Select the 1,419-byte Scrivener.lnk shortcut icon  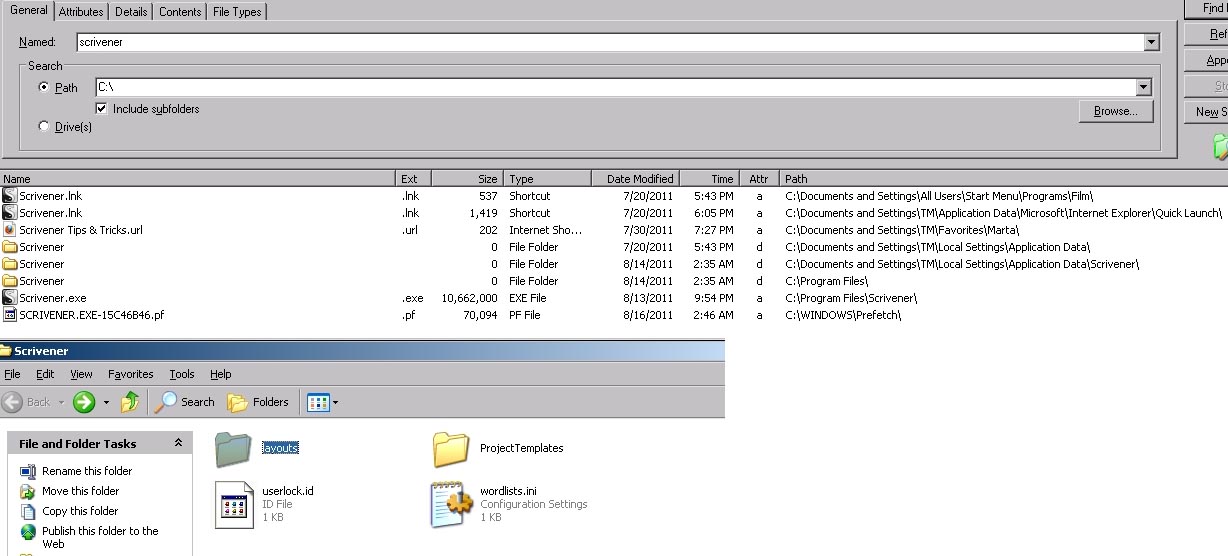[x=10, y=213]
